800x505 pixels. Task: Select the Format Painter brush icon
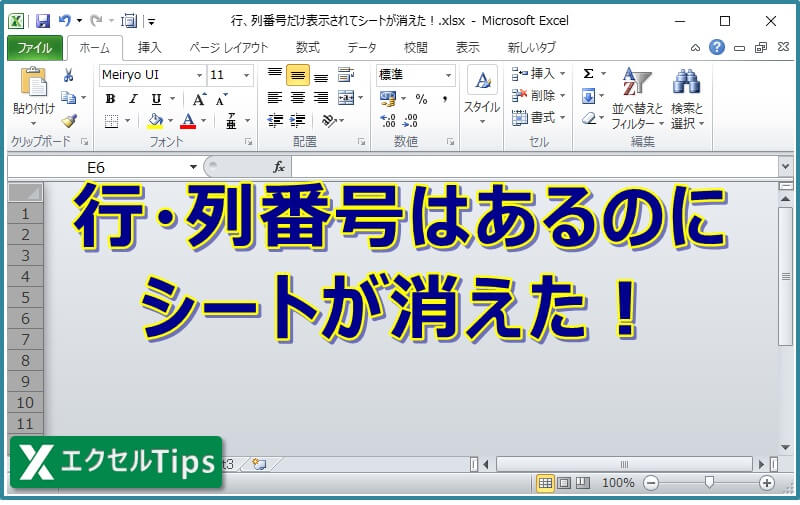pos(69,120)
